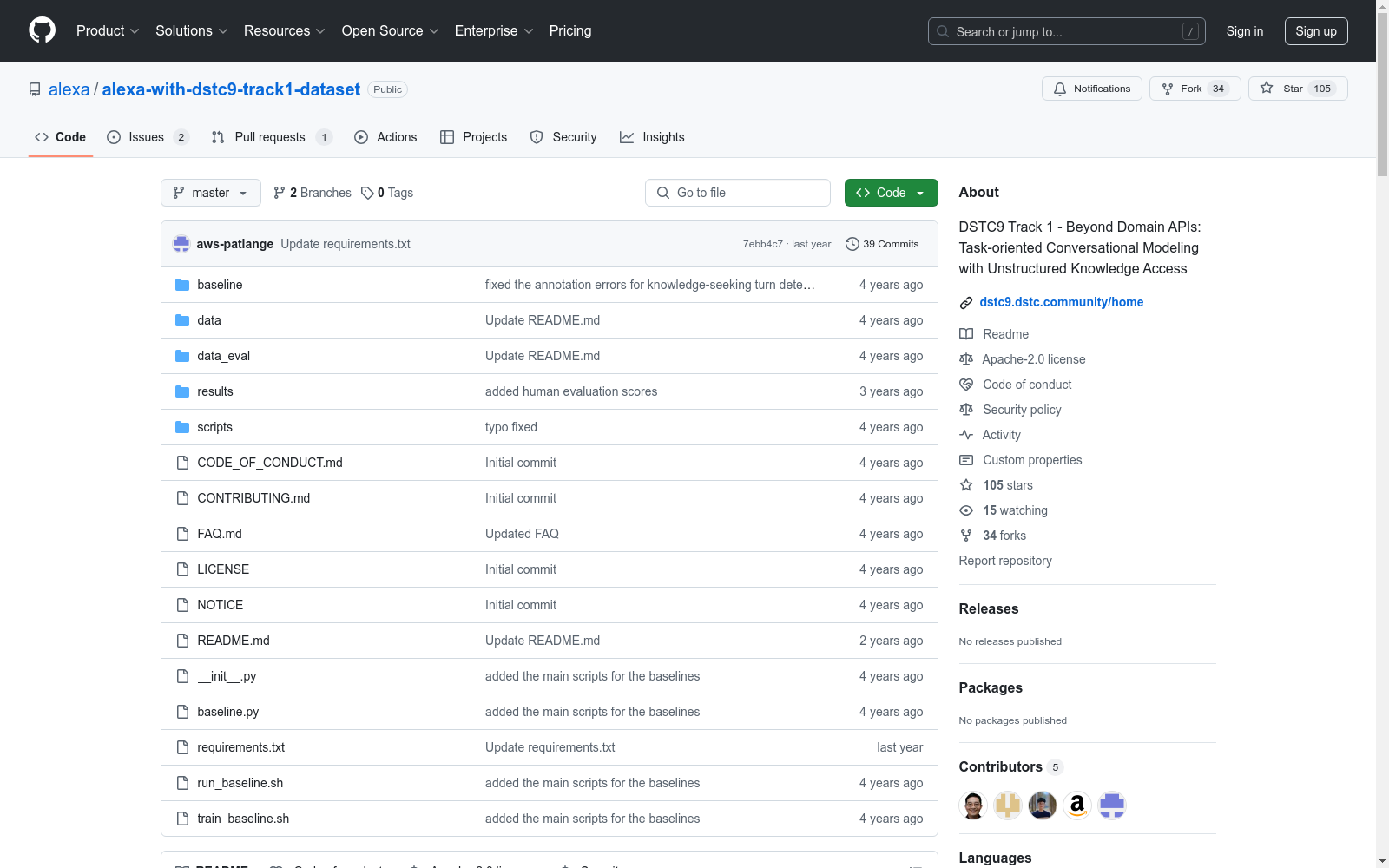
Task: Open the 'typo fixed' commit message
Action: pyautogui.click(x=511, y=427)
